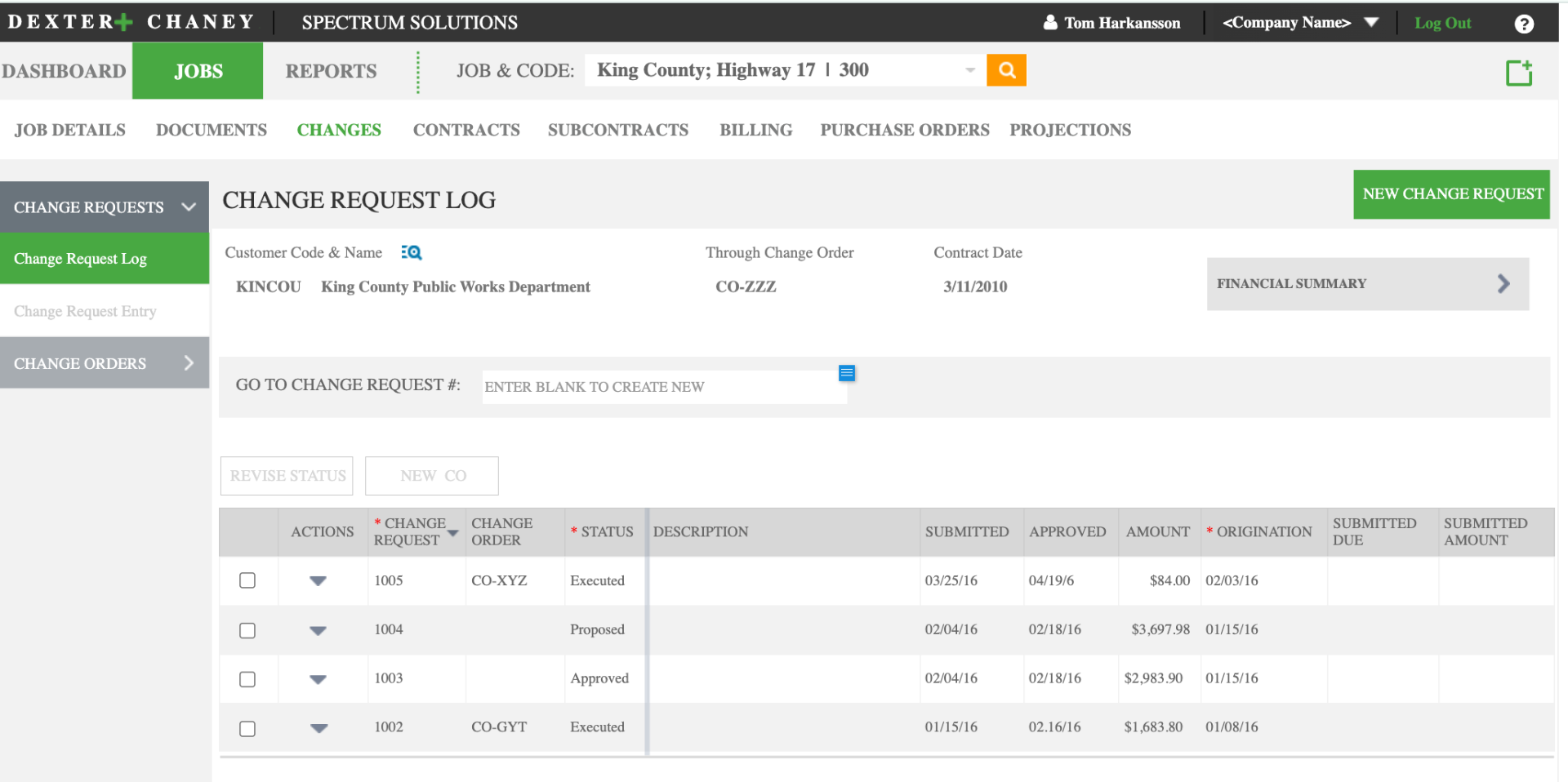Open actions dropdown for request 1005
This screenshot has width=1568, height=782.
318,581
